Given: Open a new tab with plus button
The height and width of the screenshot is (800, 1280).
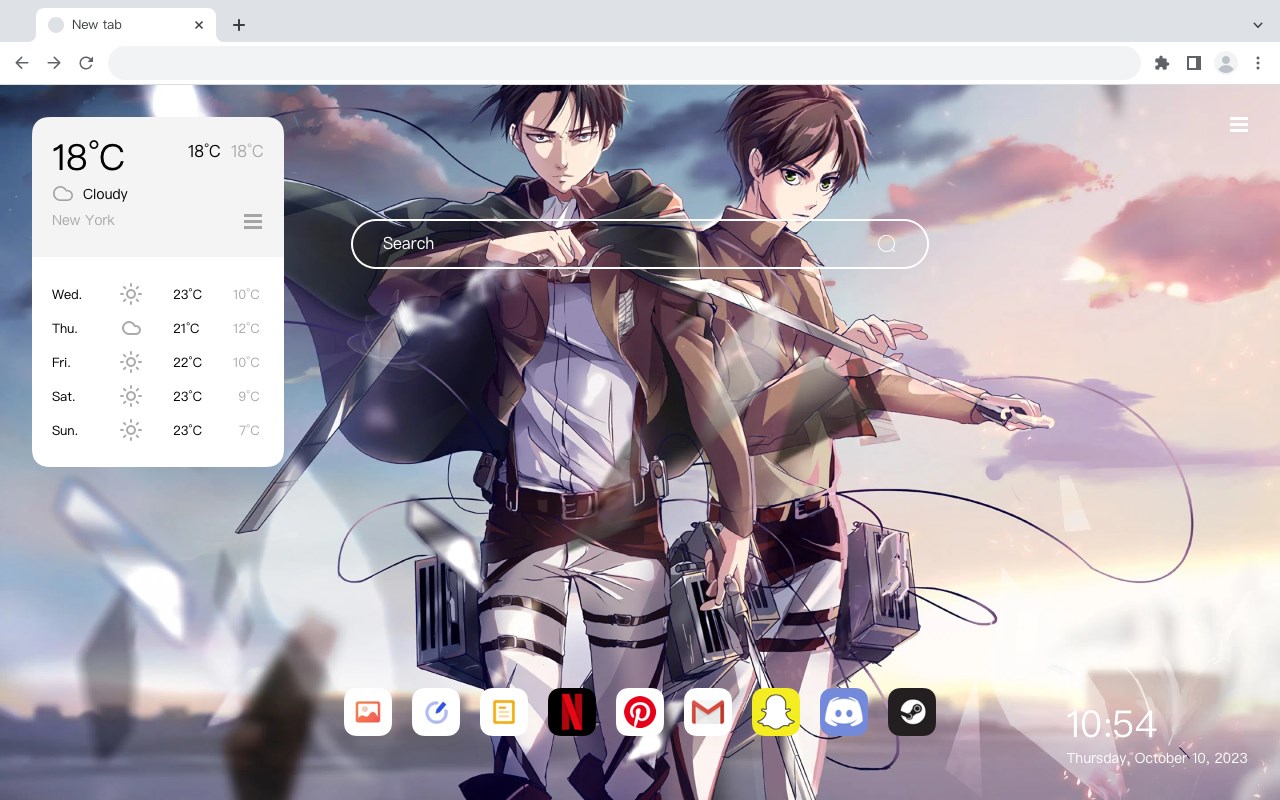Looking at the screenshot, I should pyautogui.click(x=239, y=25).
